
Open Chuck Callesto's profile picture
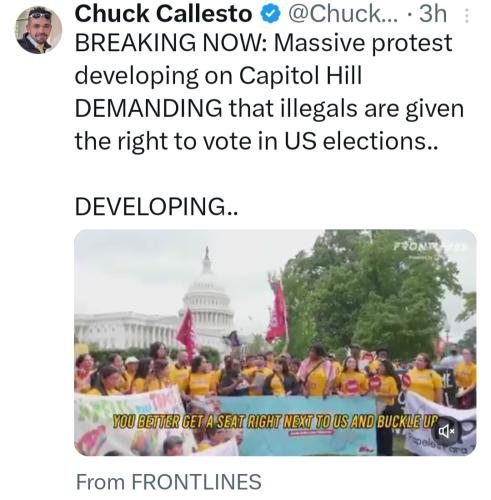[39, 30]
